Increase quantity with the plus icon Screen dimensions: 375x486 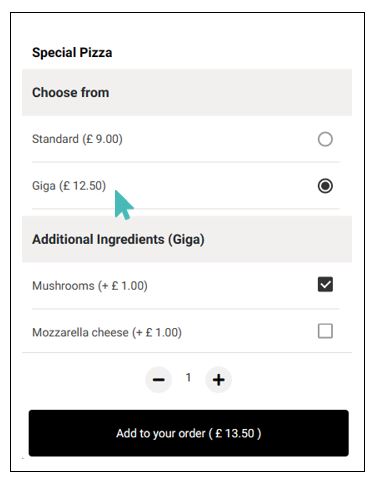(218, 379)
